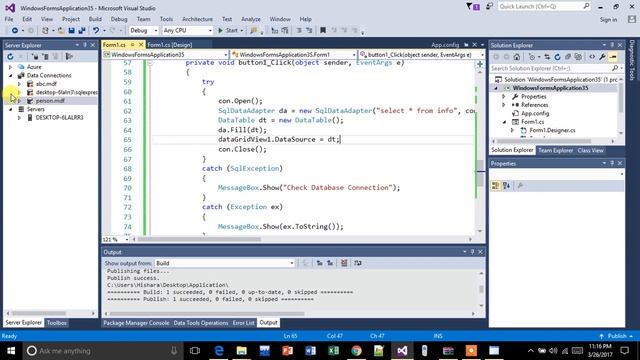The height and width of the screenshot is (360, 640).
Task: Switch to Form1.cs [Design] tab
Action: [x=169, y=44]
